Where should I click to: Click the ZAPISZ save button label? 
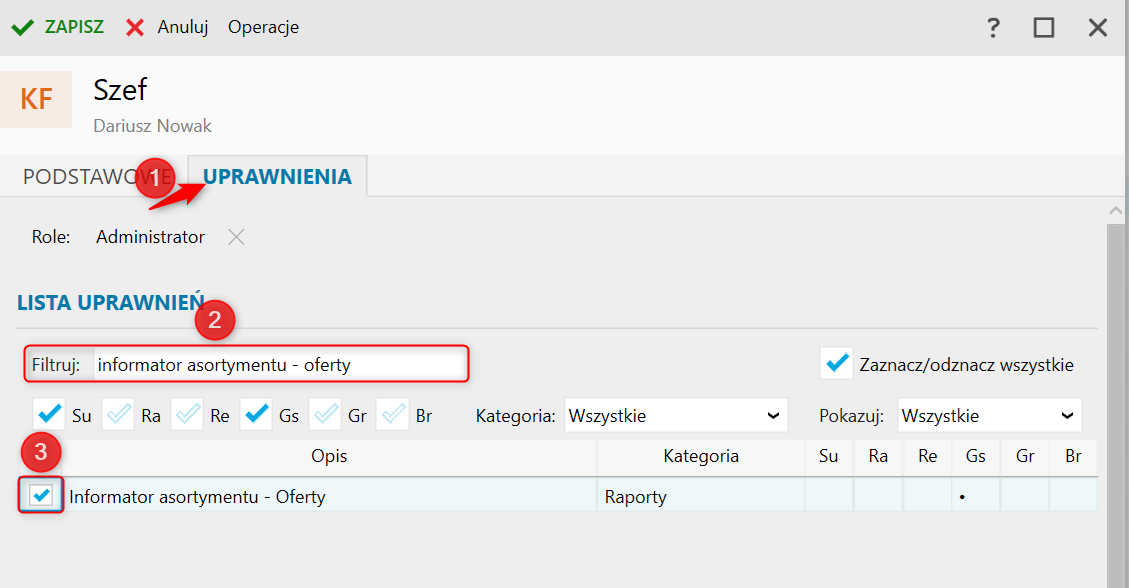pos(74,27)
